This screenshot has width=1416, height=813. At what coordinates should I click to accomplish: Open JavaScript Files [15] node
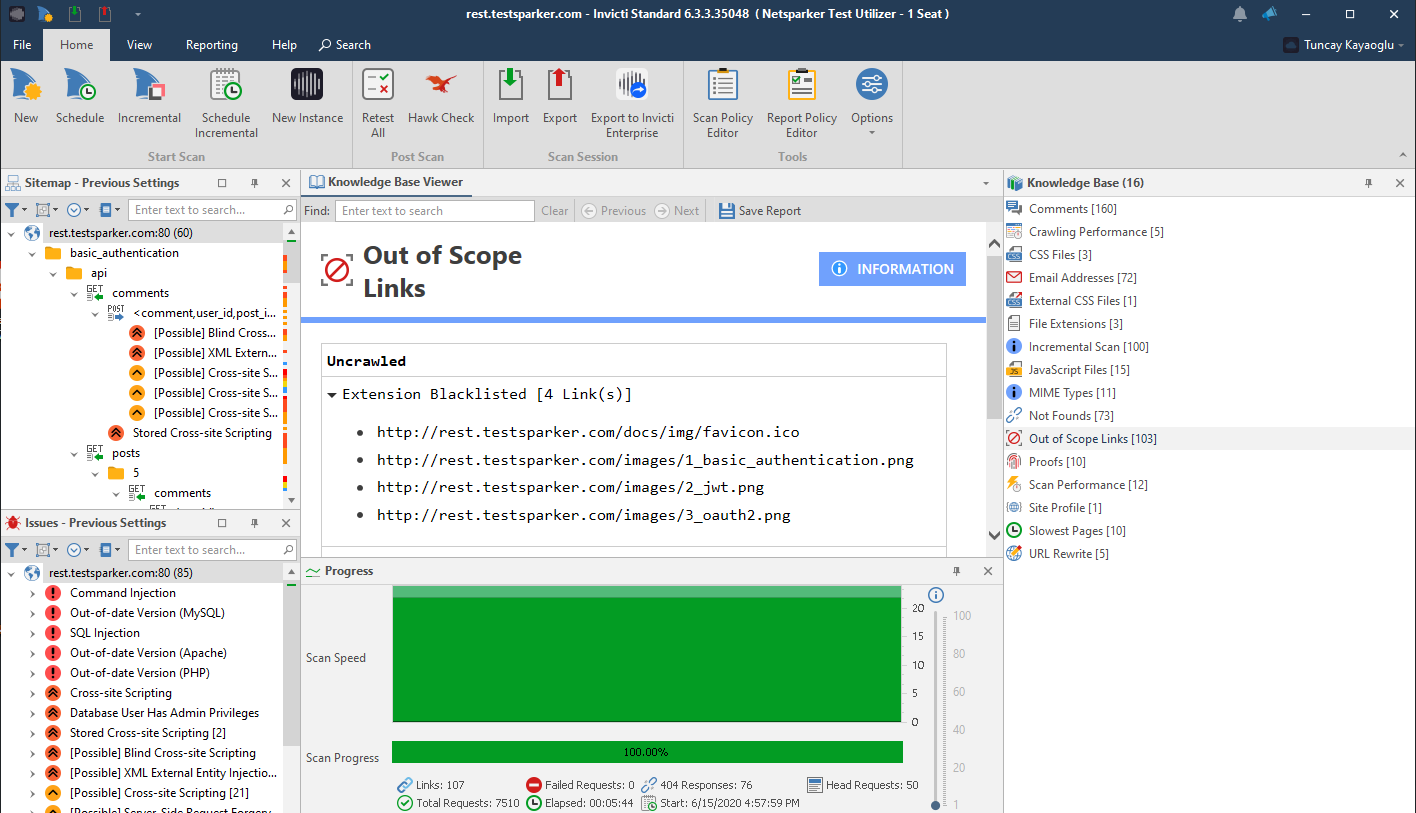1079,370
